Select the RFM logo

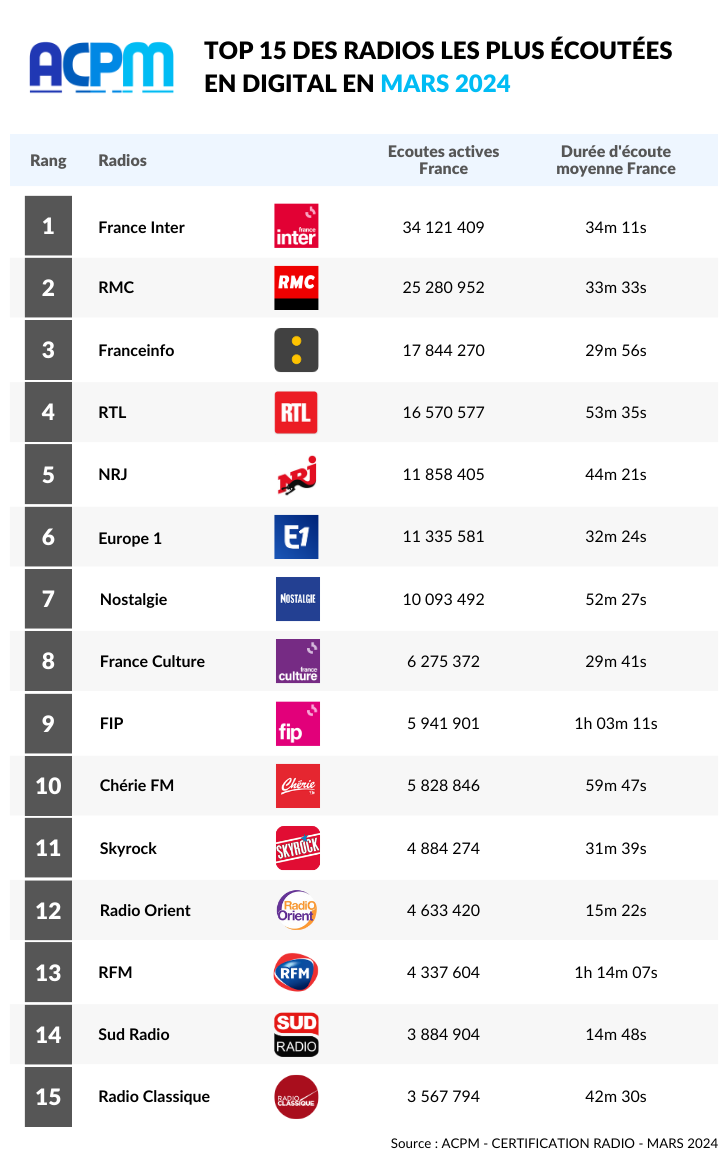[x=295, y=972]
